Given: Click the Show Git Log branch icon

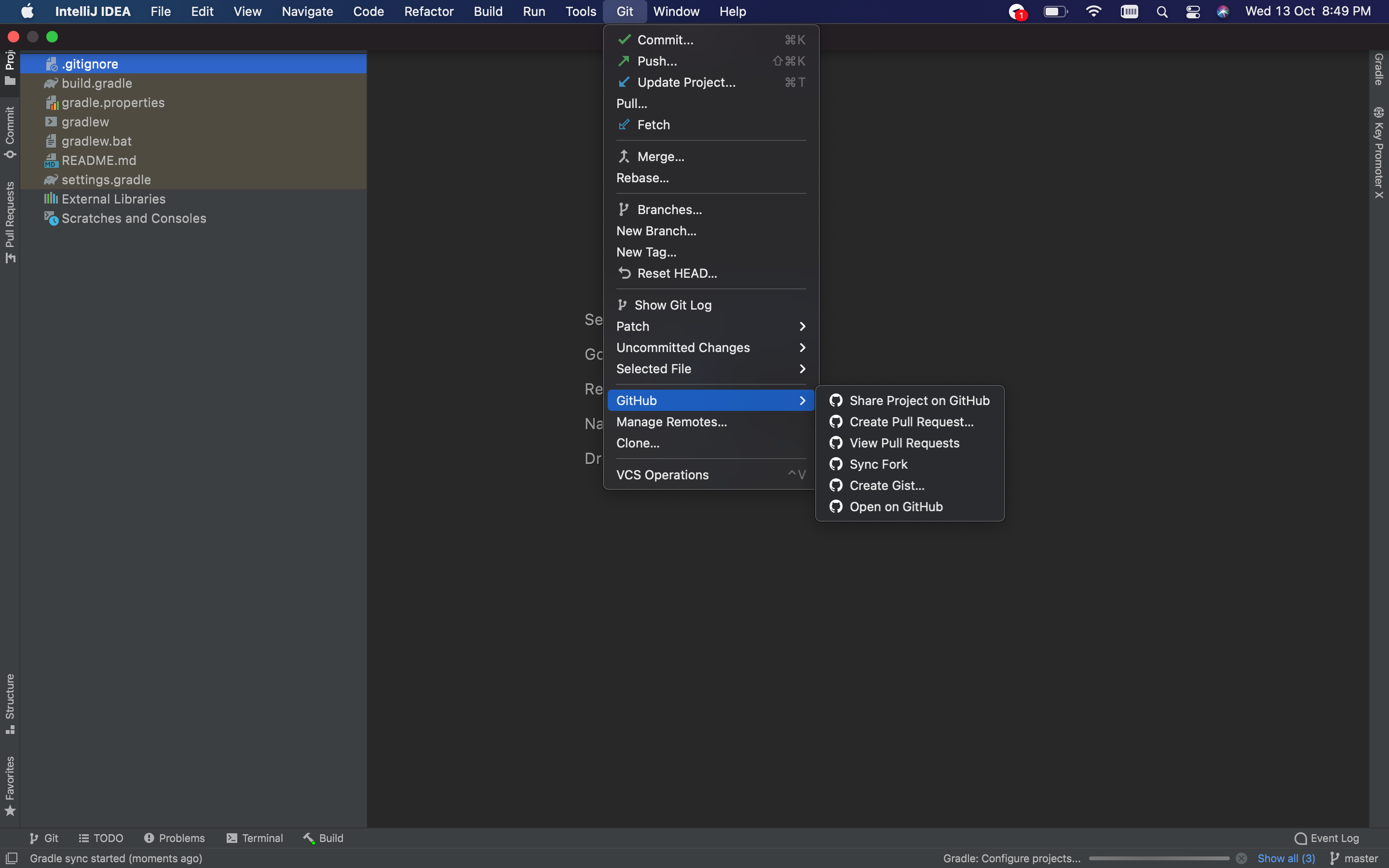Looking at the screenshot, I should coord(622,305).
